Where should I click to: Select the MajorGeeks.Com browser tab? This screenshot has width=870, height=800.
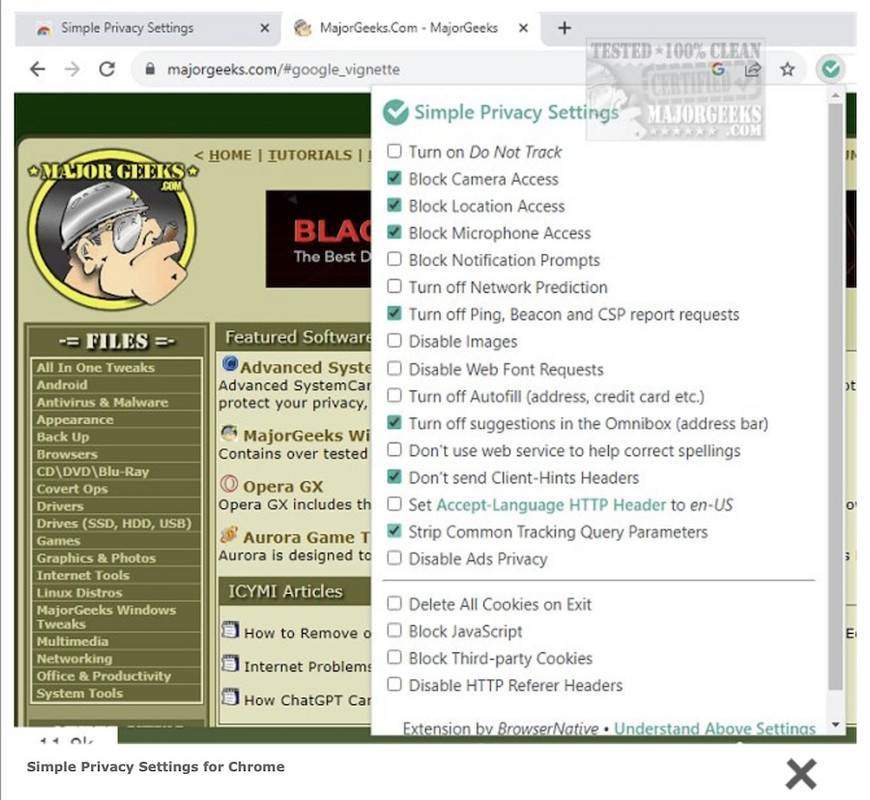coord(409,28)
